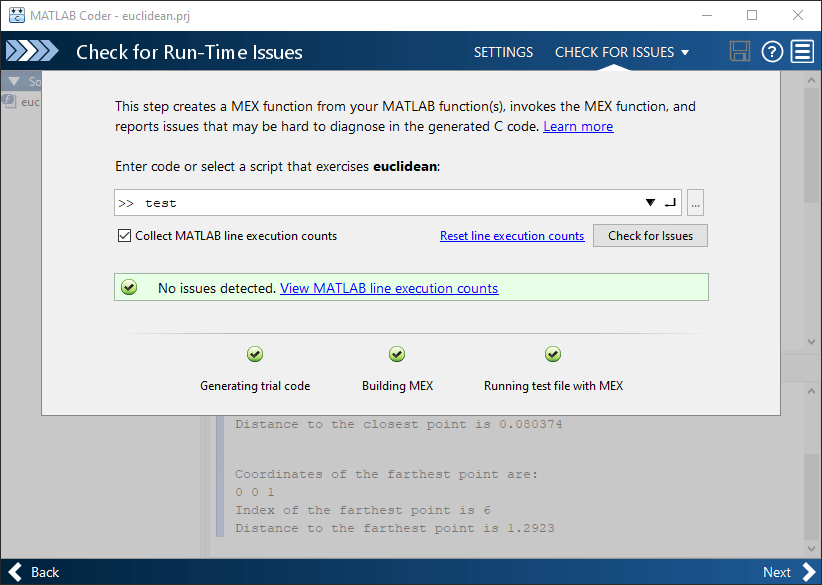This screenshot has height=585, width=822.
Task: Click 'Distance to the farthest point is 1.2923' line
Action: point(394,528)
